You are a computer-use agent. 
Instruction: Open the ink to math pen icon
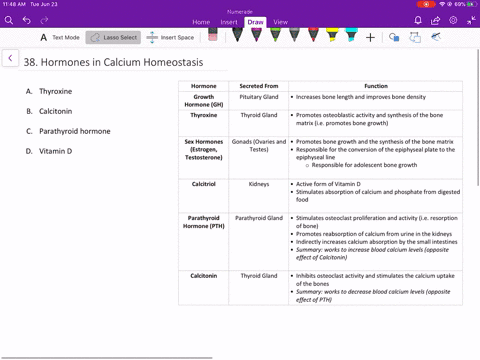tap(436, 37)
